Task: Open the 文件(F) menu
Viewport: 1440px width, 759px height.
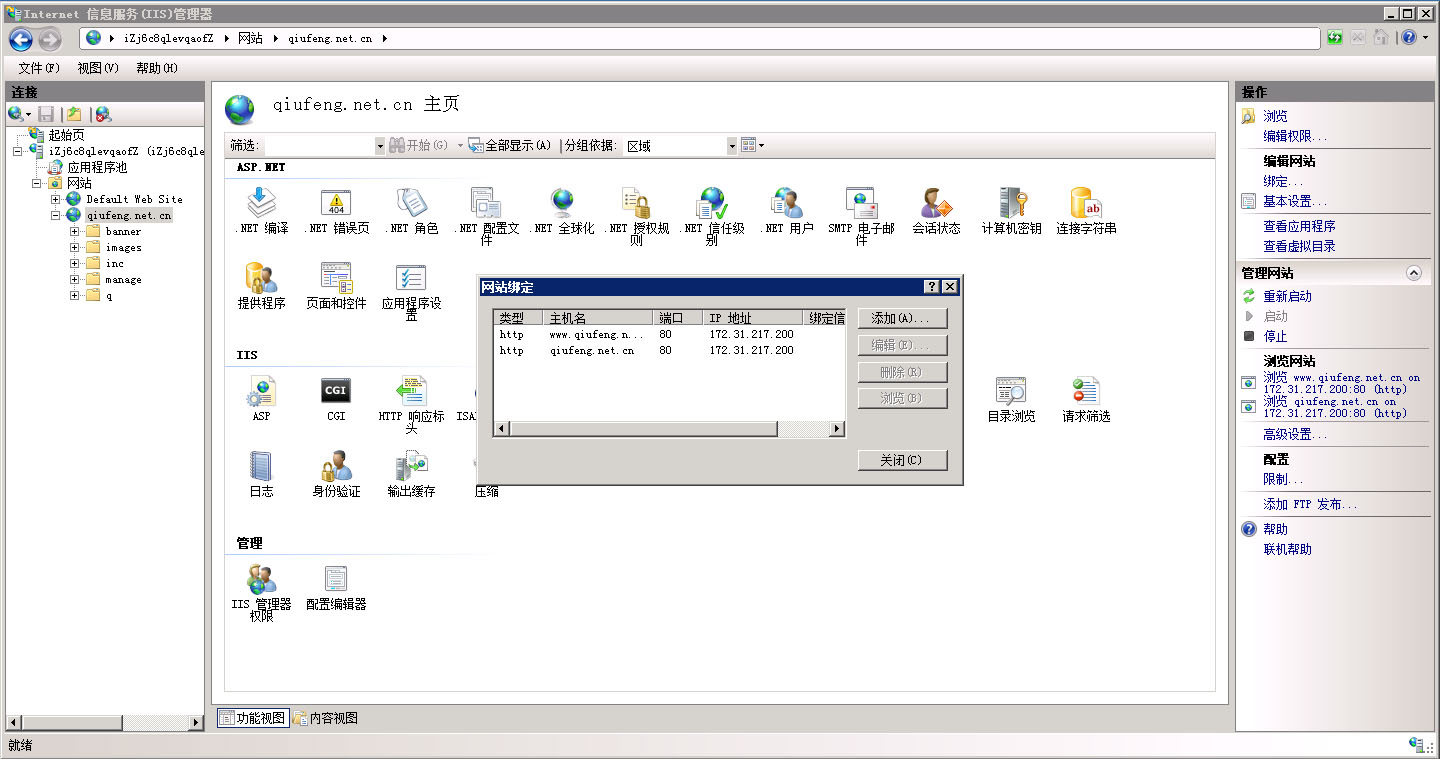Action: pyautogui.click(x=39, y=68)
